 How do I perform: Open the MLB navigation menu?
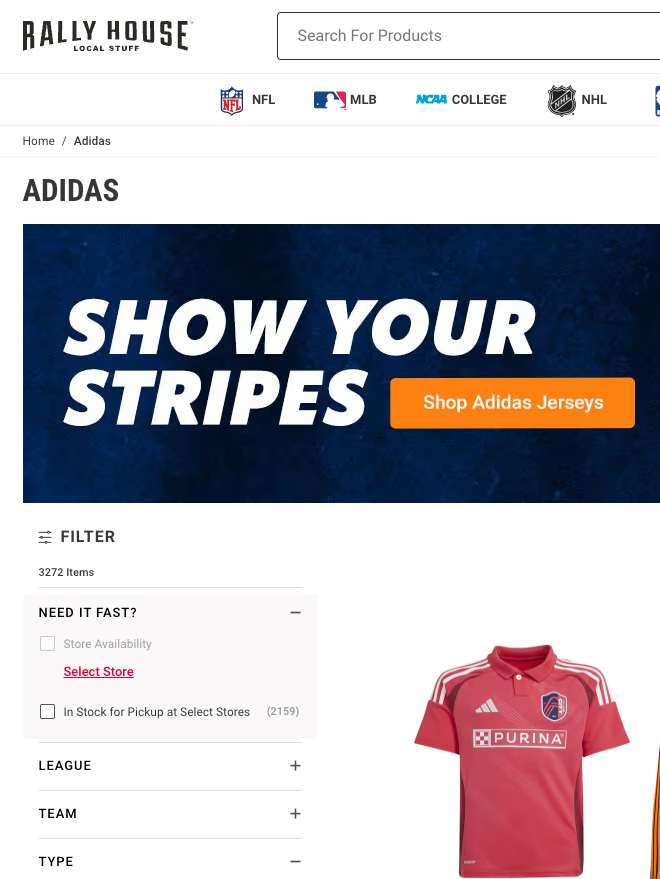tap(363, 100)
